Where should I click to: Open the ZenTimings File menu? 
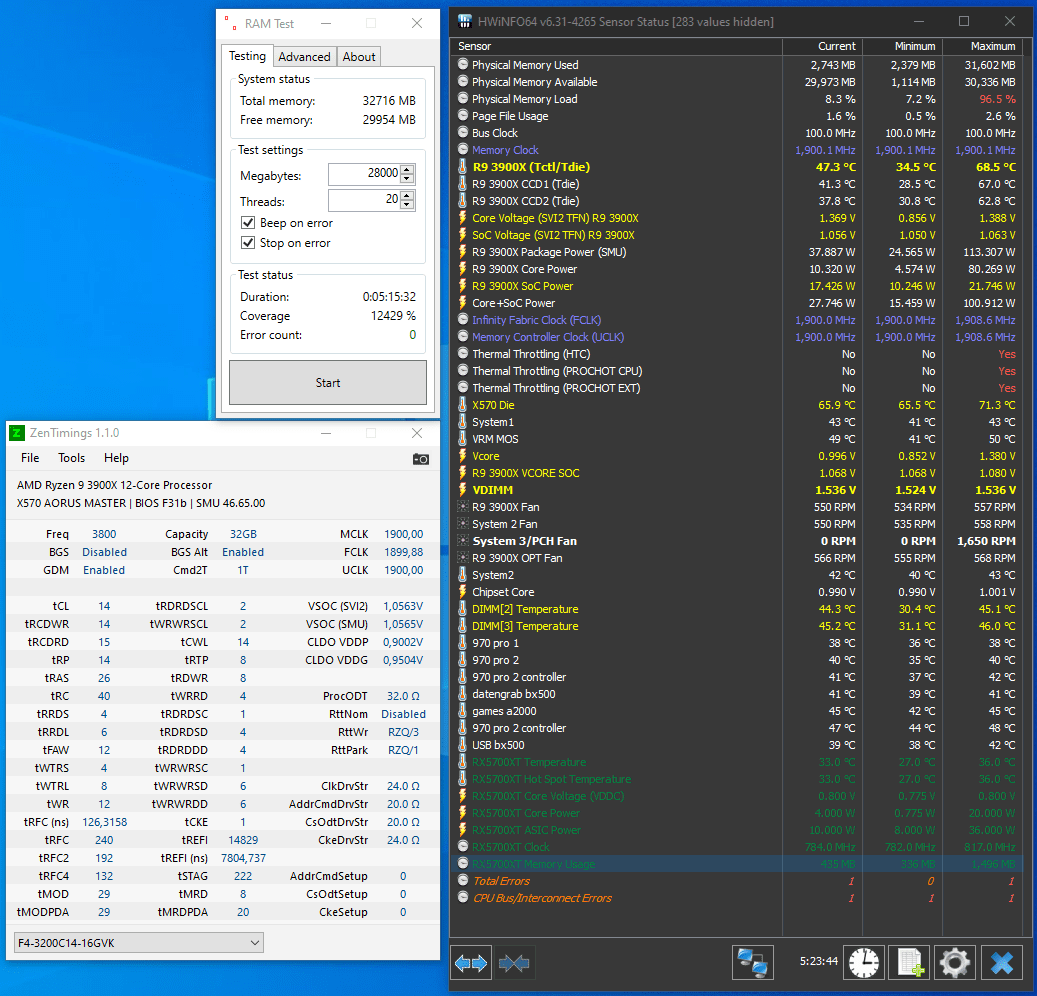[x=30, y=458]
